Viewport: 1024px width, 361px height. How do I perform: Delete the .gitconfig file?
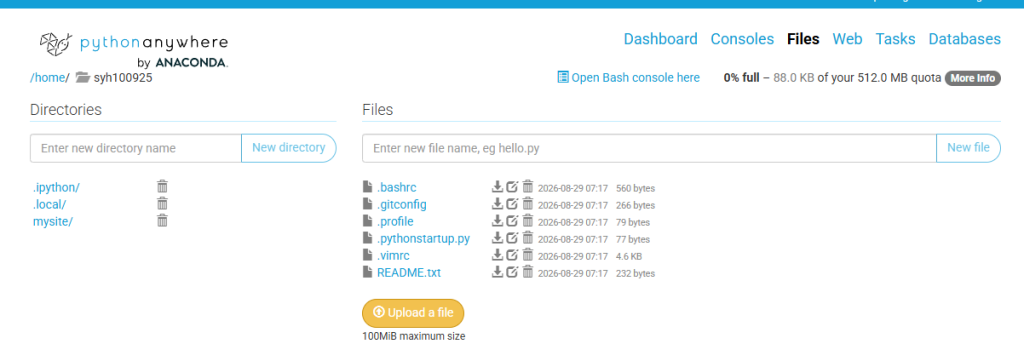528,204
